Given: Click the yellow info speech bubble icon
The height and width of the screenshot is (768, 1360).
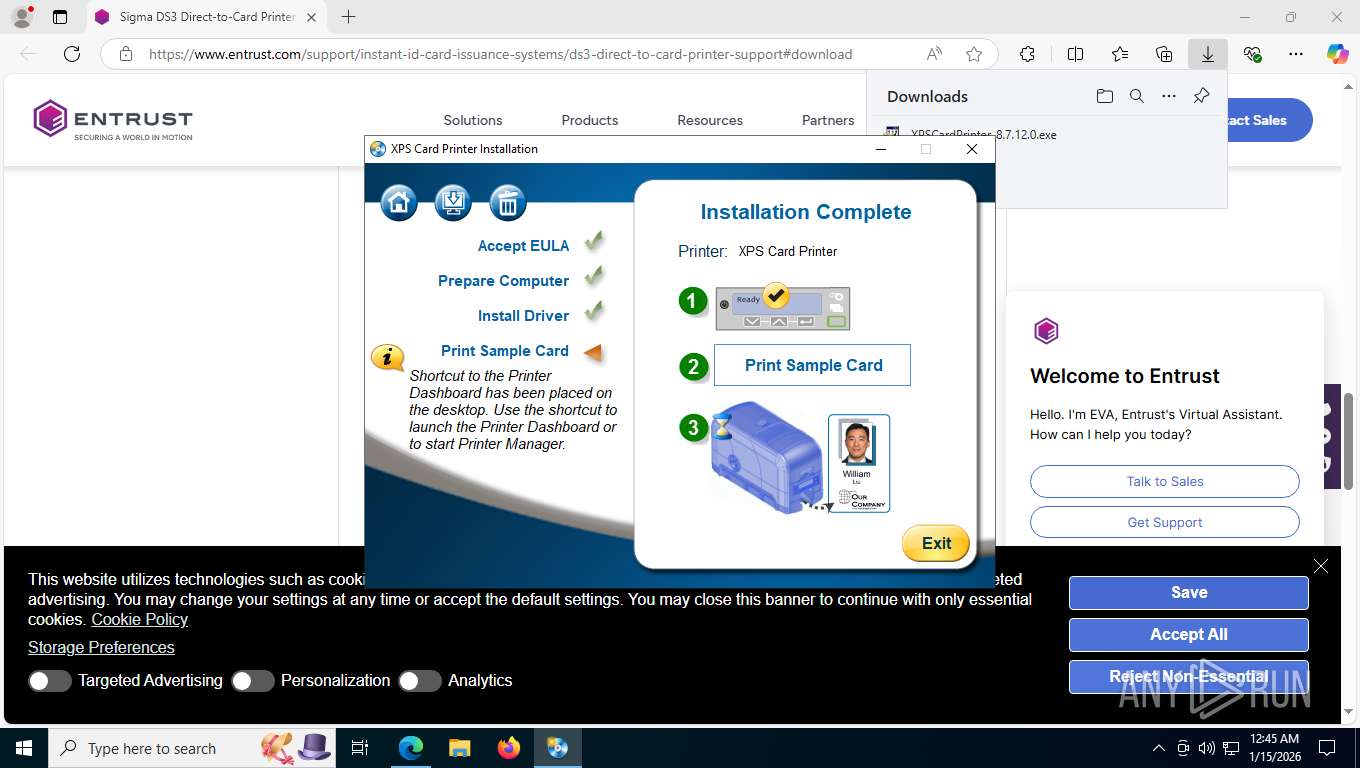Looking at the screenshot, I should (x=388, y=357).
